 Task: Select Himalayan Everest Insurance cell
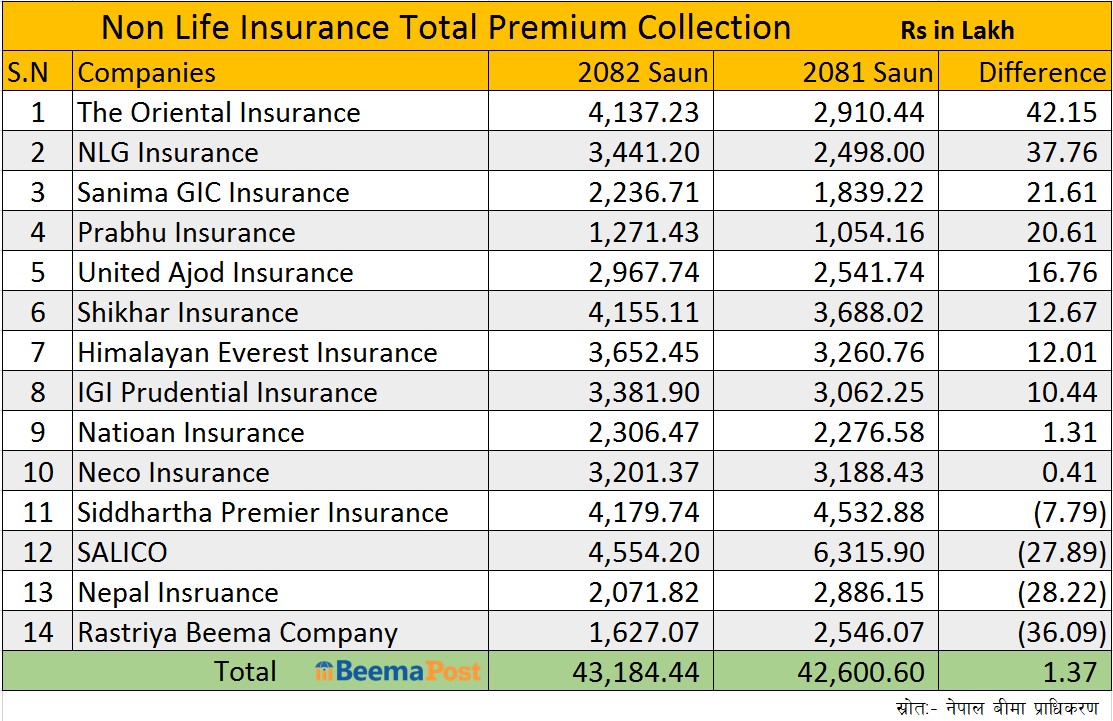(x=258, y=353)
